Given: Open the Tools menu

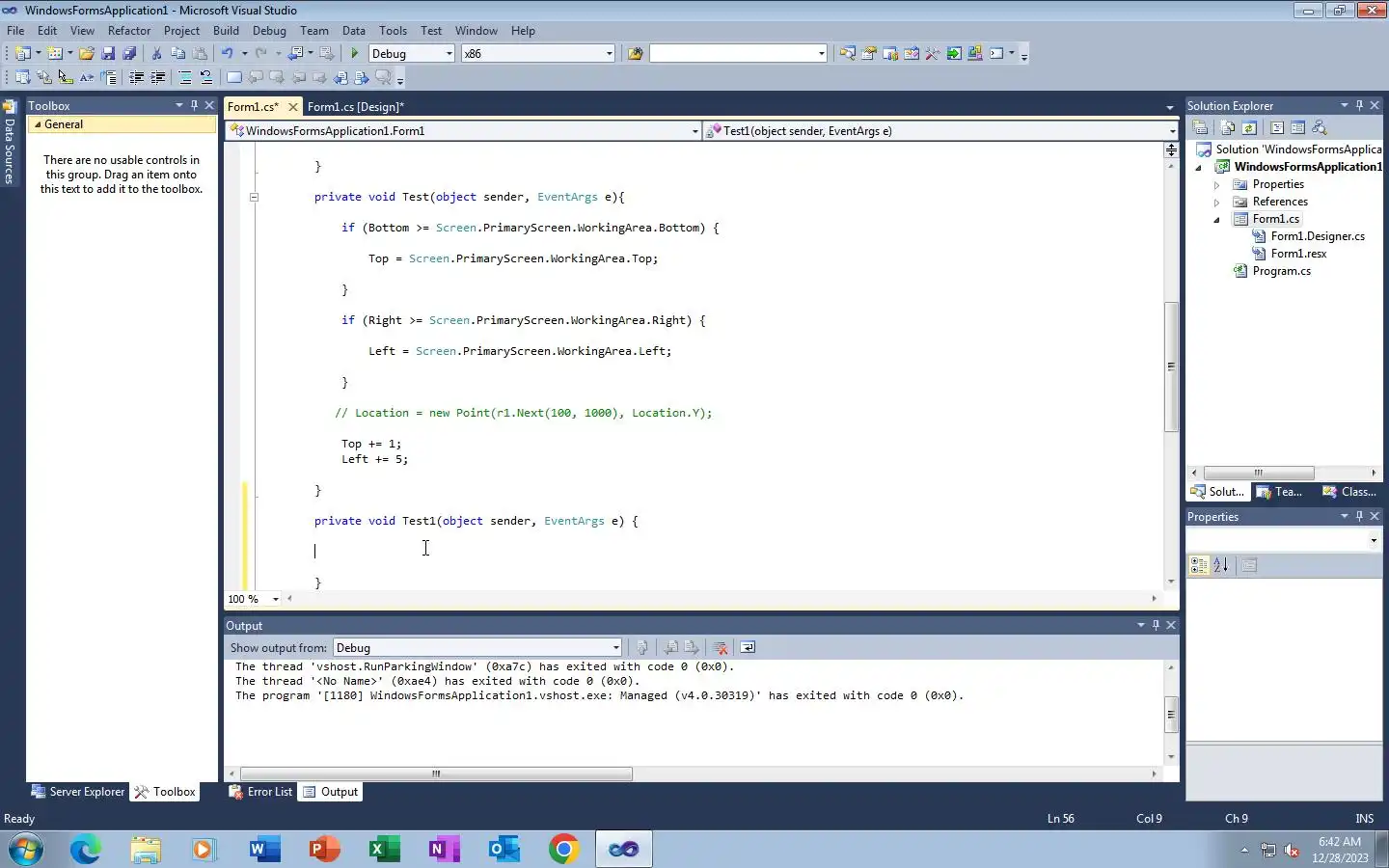Looking at the screenshot, I should [x=393, y=31].
